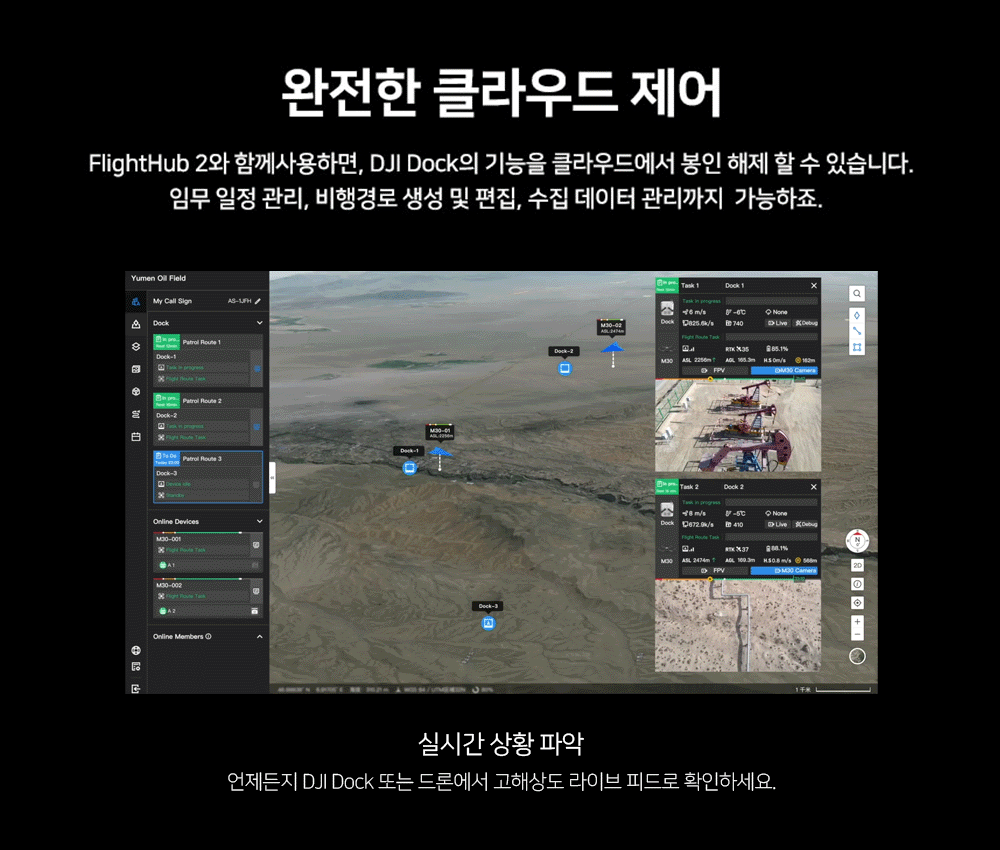Image resolution: width=1000 pixels, height=850 pixels.
Task: Select M30-002 online device
Action: pyautogui.click(x=208, y=598)
